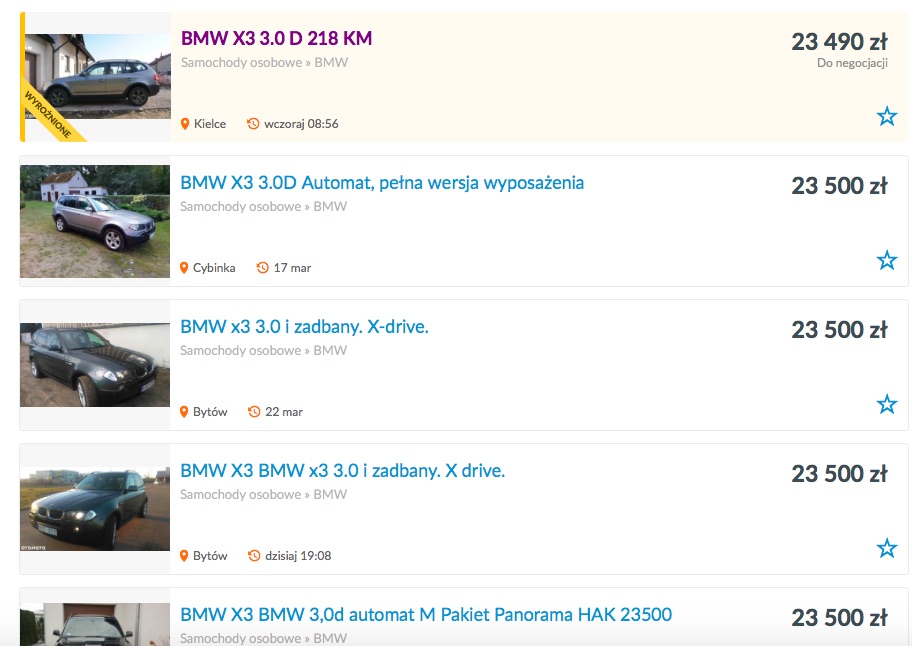Click the Bytów location next to 22 mar

[x=210, y=412]
